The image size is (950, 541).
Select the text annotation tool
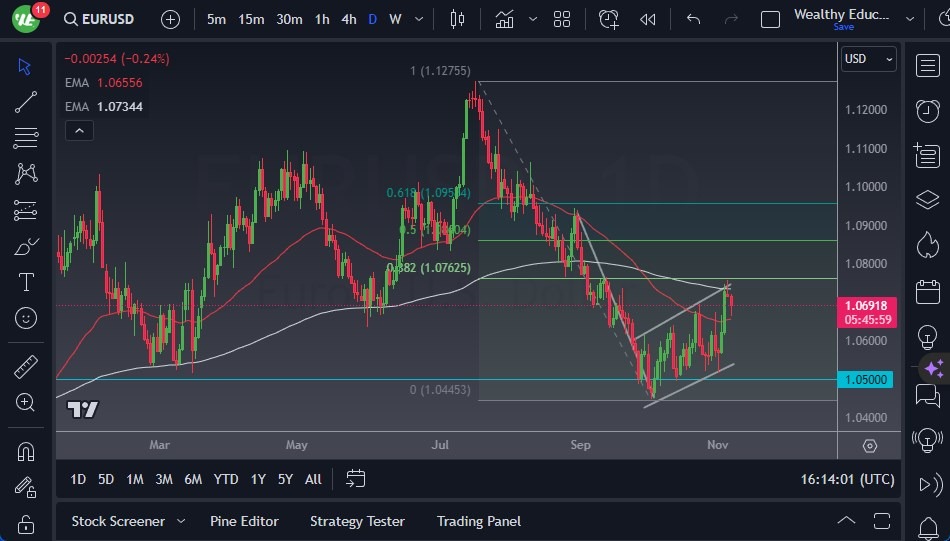coord(26,282)
